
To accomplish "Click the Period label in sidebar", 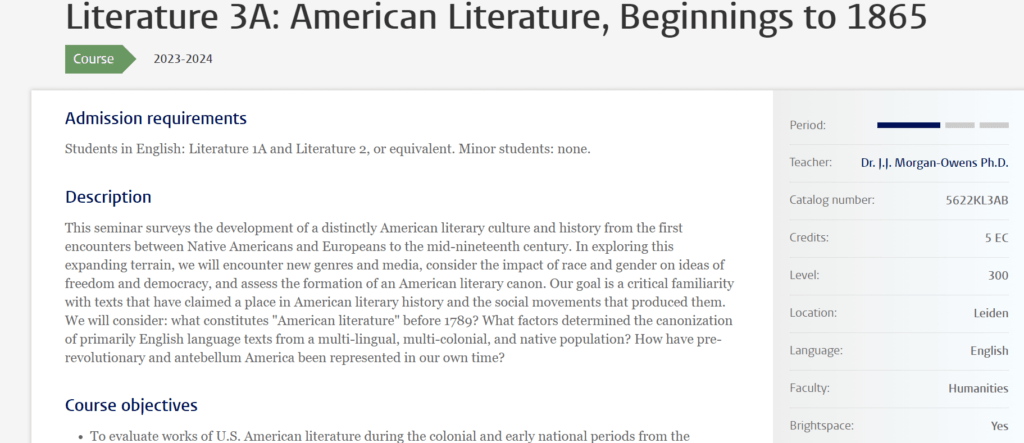I will tap(808, 125).
